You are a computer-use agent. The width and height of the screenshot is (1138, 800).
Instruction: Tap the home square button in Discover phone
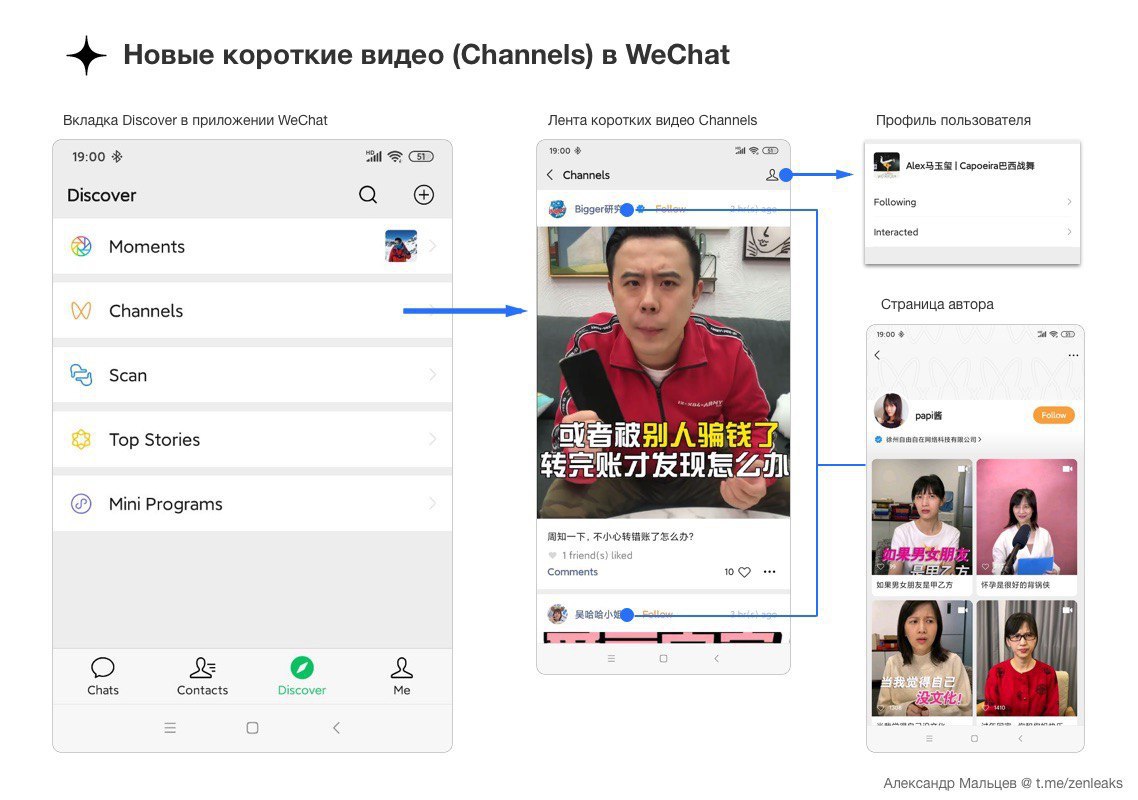tap(253, 727)
